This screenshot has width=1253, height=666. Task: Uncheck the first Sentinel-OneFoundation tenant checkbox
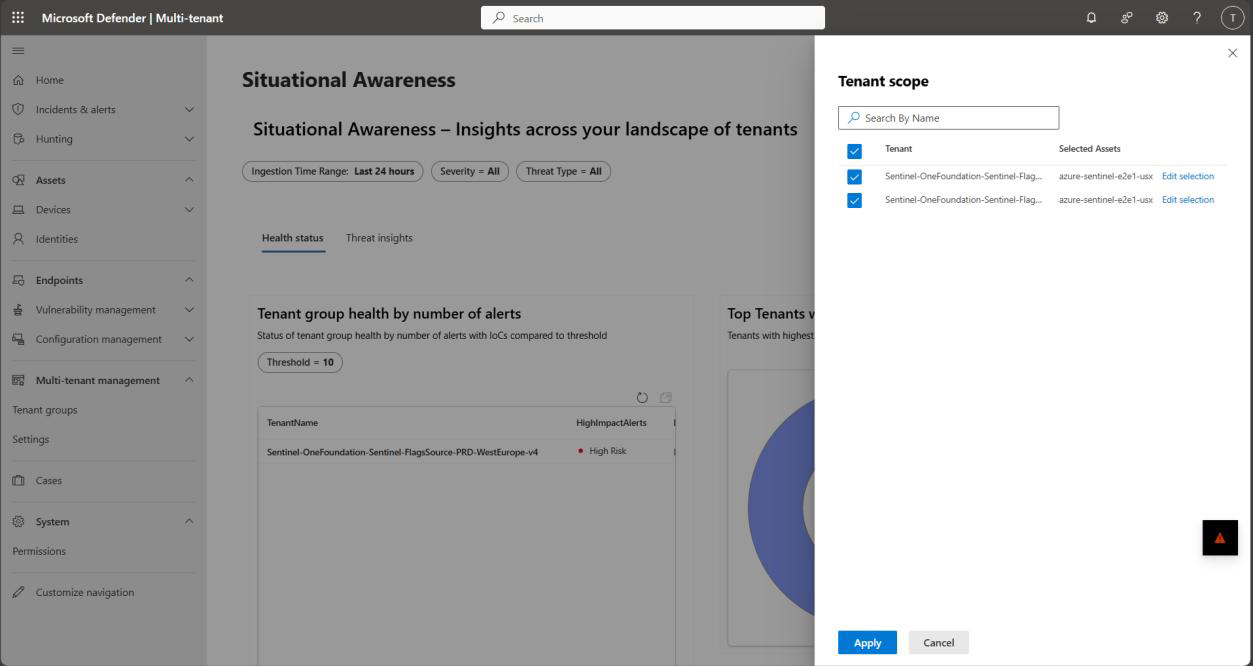click(x=854, y=177)
